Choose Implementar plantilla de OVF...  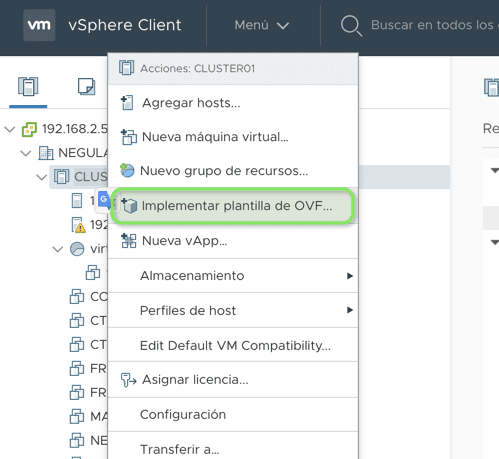[x=232, y=206]
